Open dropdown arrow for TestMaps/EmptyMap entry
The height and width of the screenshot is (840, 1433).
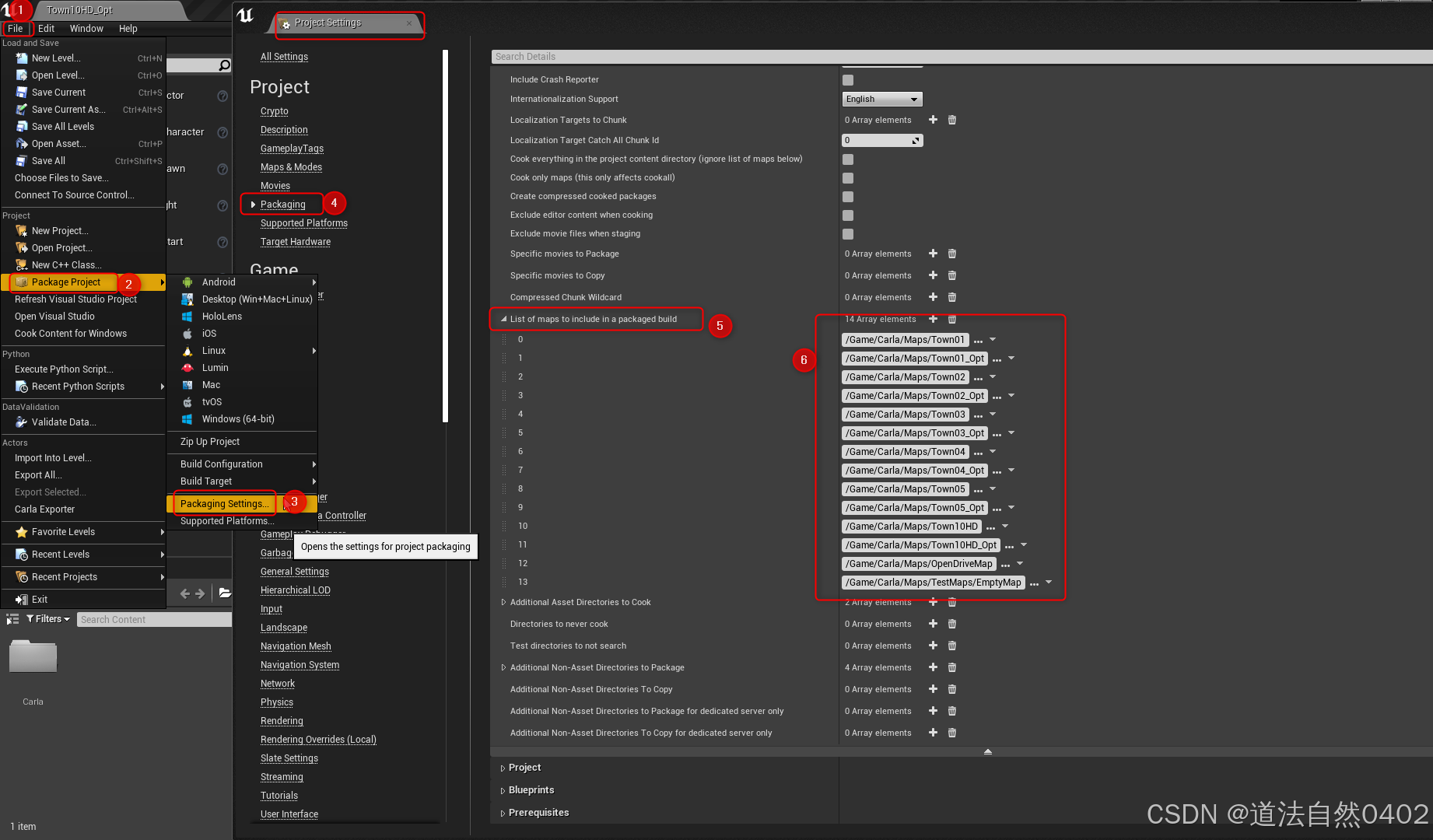click(x=1049, y=583)
